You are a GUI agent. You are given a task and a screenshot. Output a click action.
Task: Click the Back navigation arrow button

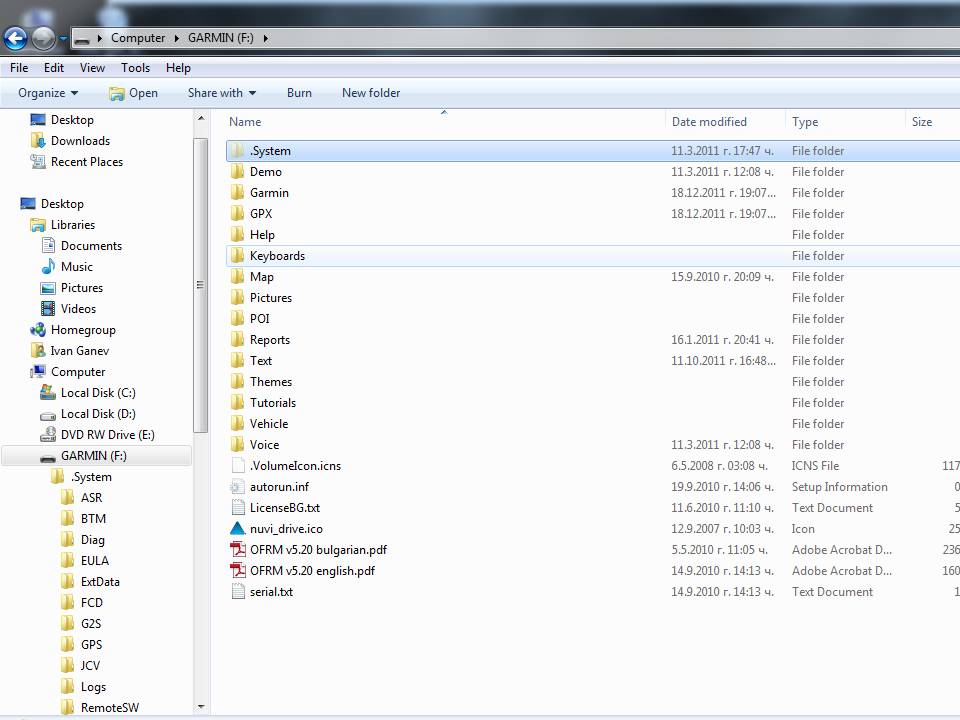[x=15, y=39]
